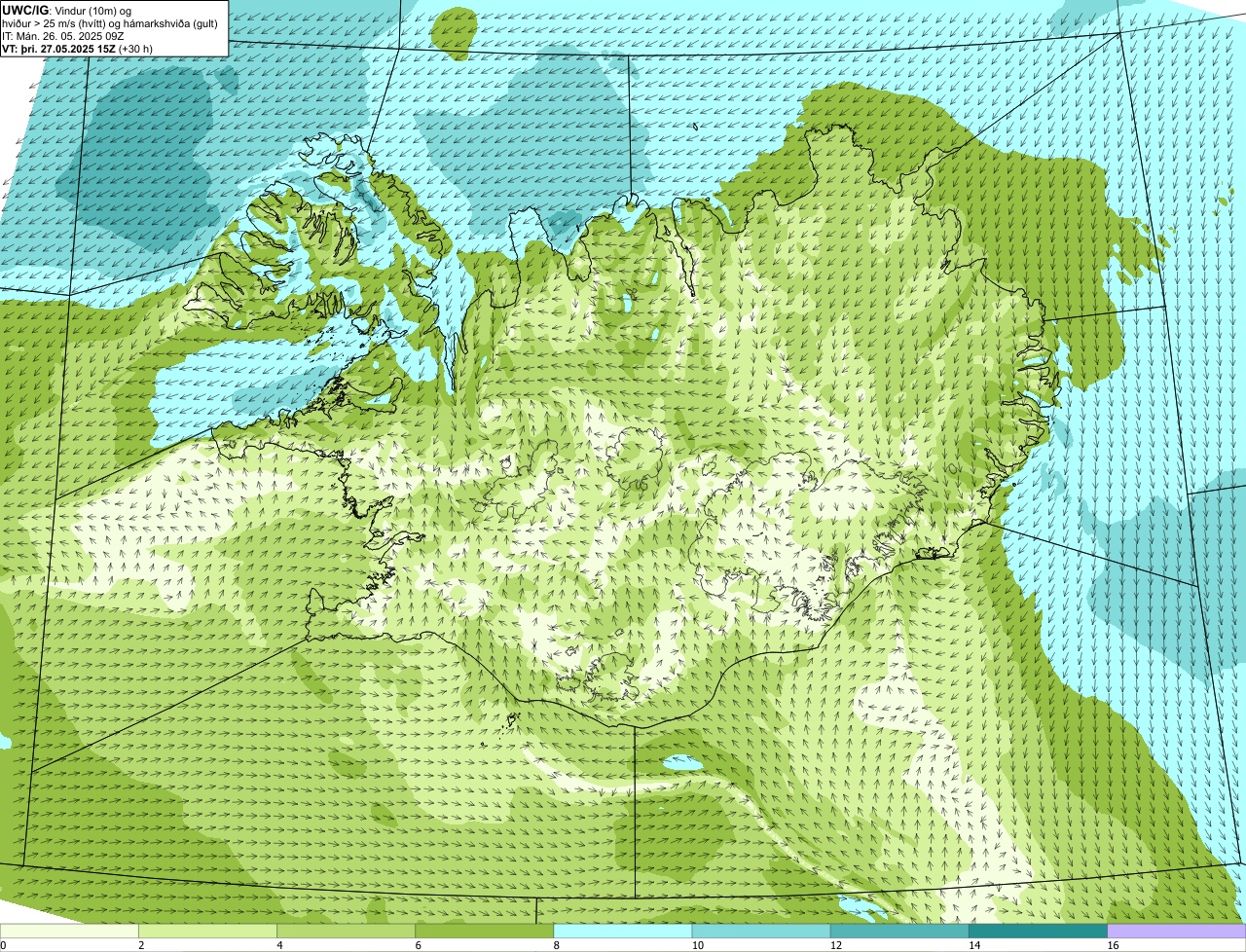Click the 'VT: þri. 27.05.2025 15Z (+30 h)' line
The image size is (1246, 952).
coord(78,48)
